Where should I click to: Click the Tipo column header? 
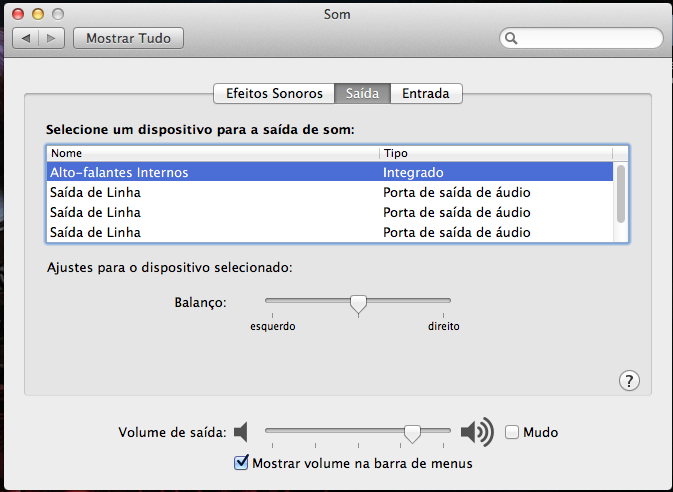495,153
